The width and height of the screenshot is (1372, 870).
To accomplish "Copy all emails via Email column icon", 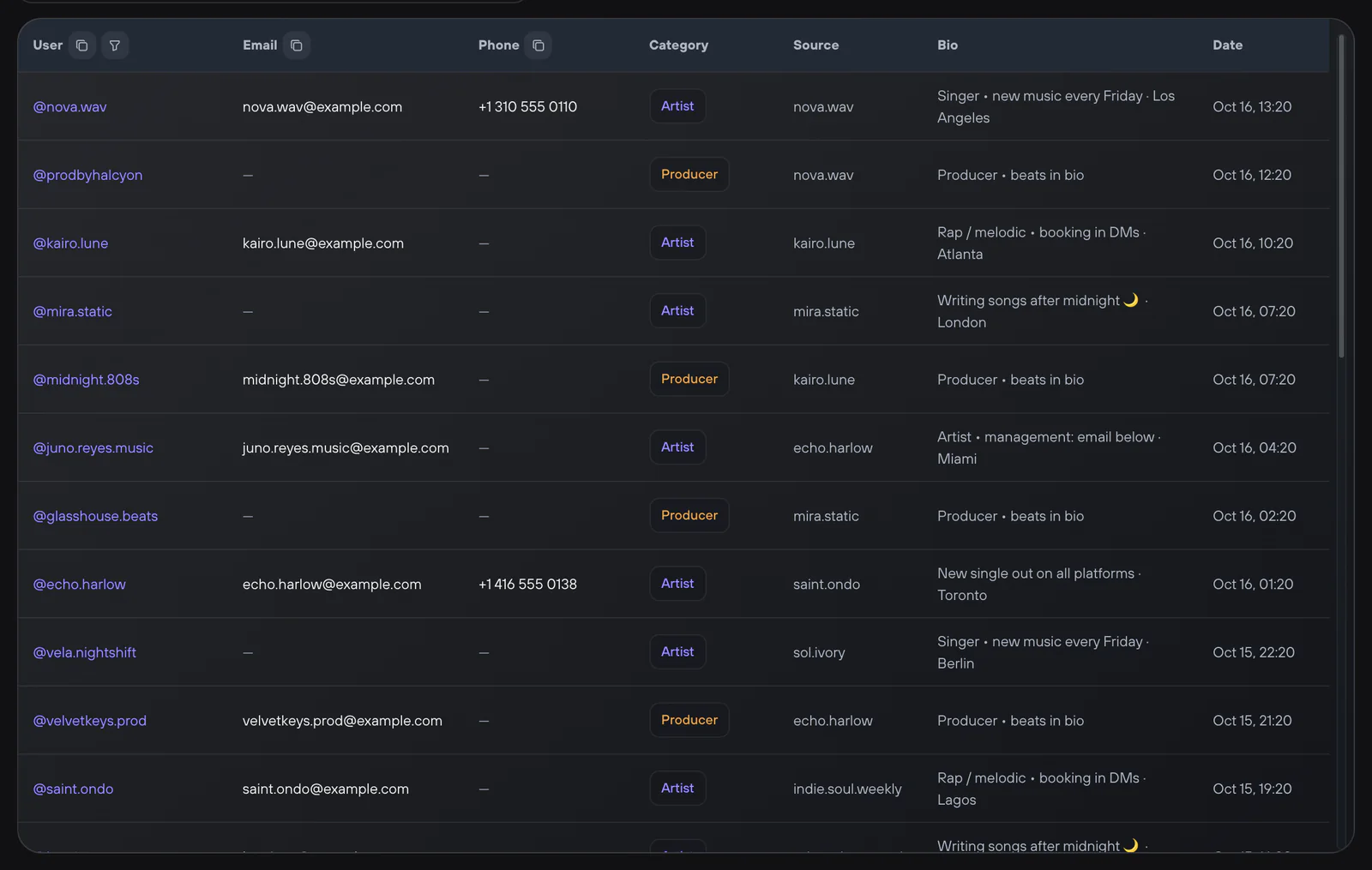I will coord(297,45).
